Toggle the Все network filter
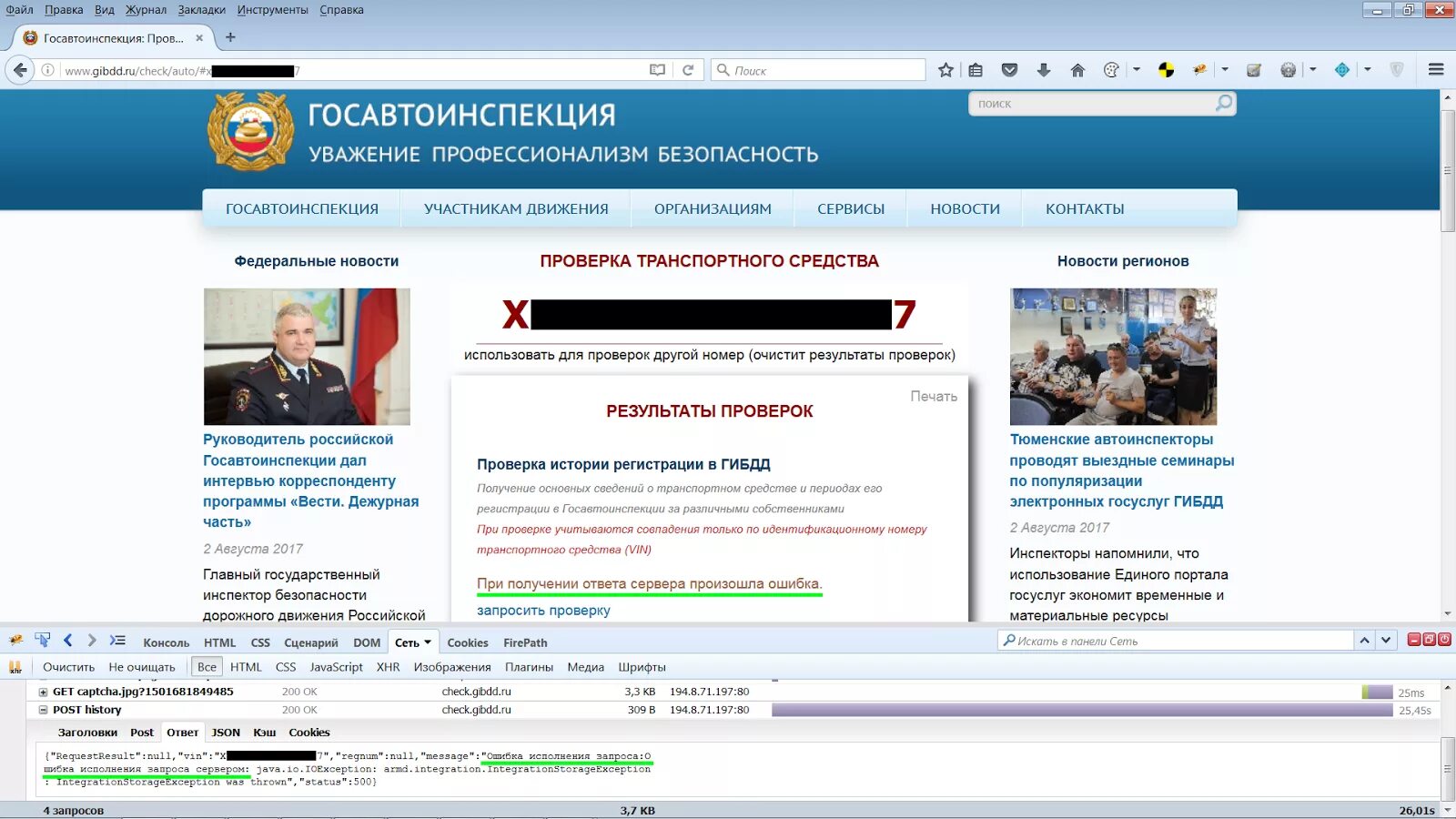 click(207, 667)
